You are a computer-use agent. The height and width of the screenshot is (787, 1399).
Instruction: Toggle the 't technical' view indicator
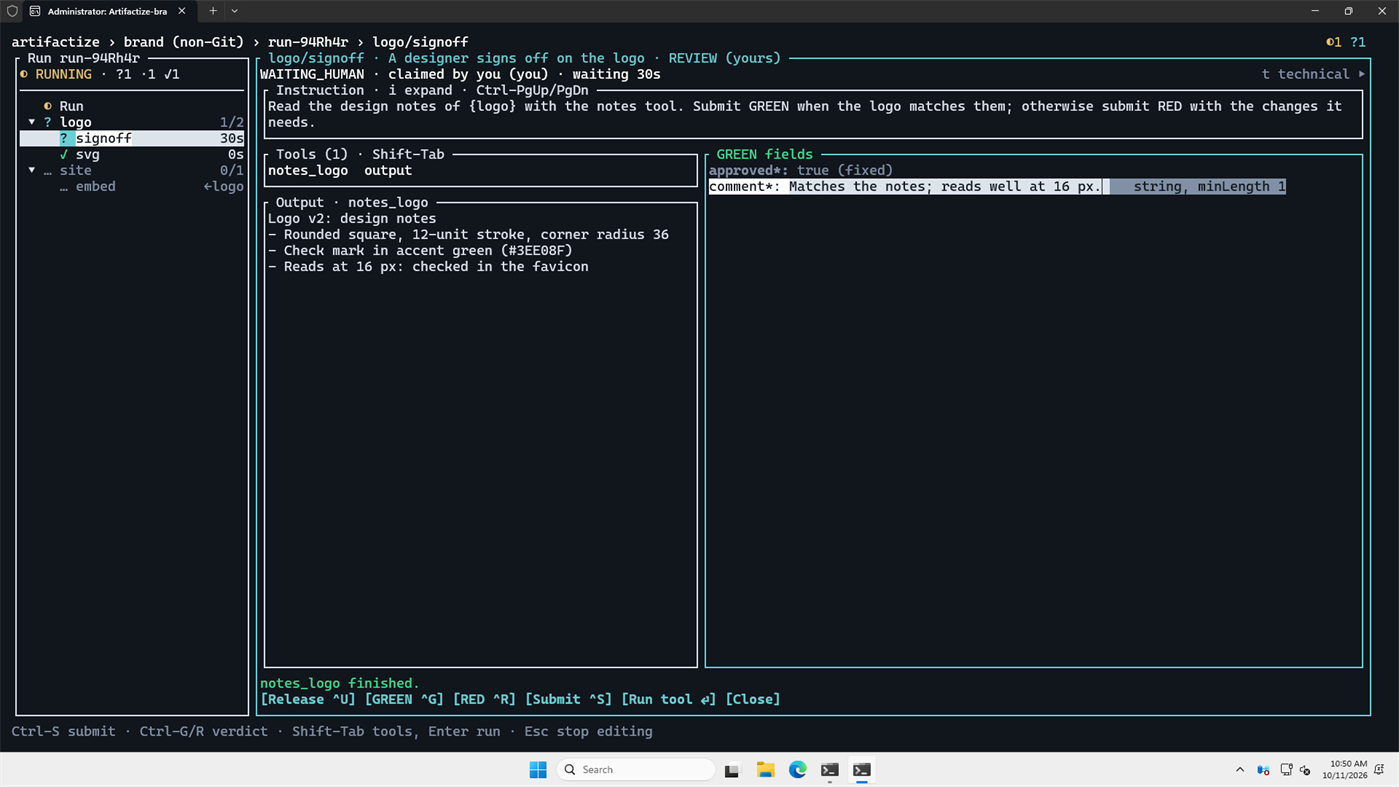click(1313, 74)
